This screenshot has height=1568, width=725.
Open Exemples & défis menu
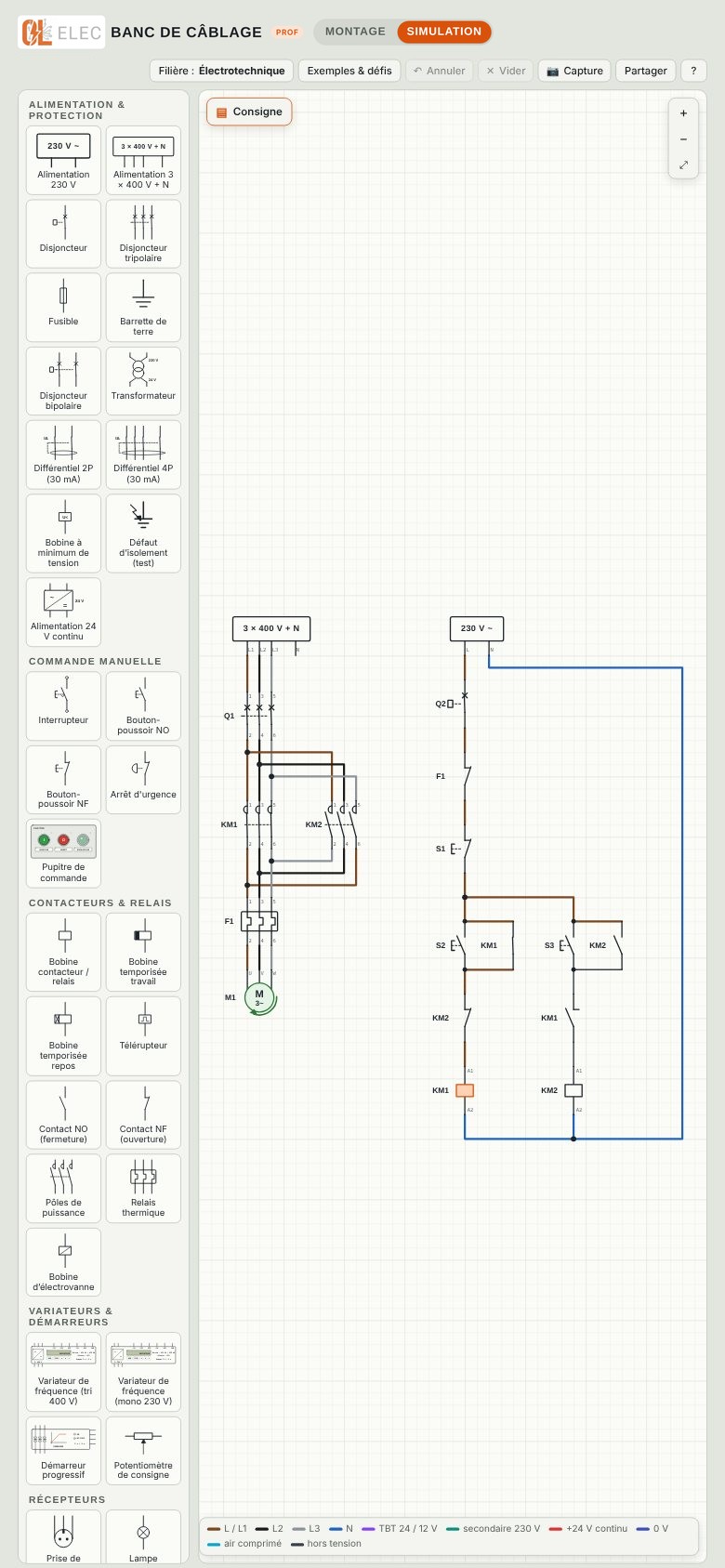point(349,71)
